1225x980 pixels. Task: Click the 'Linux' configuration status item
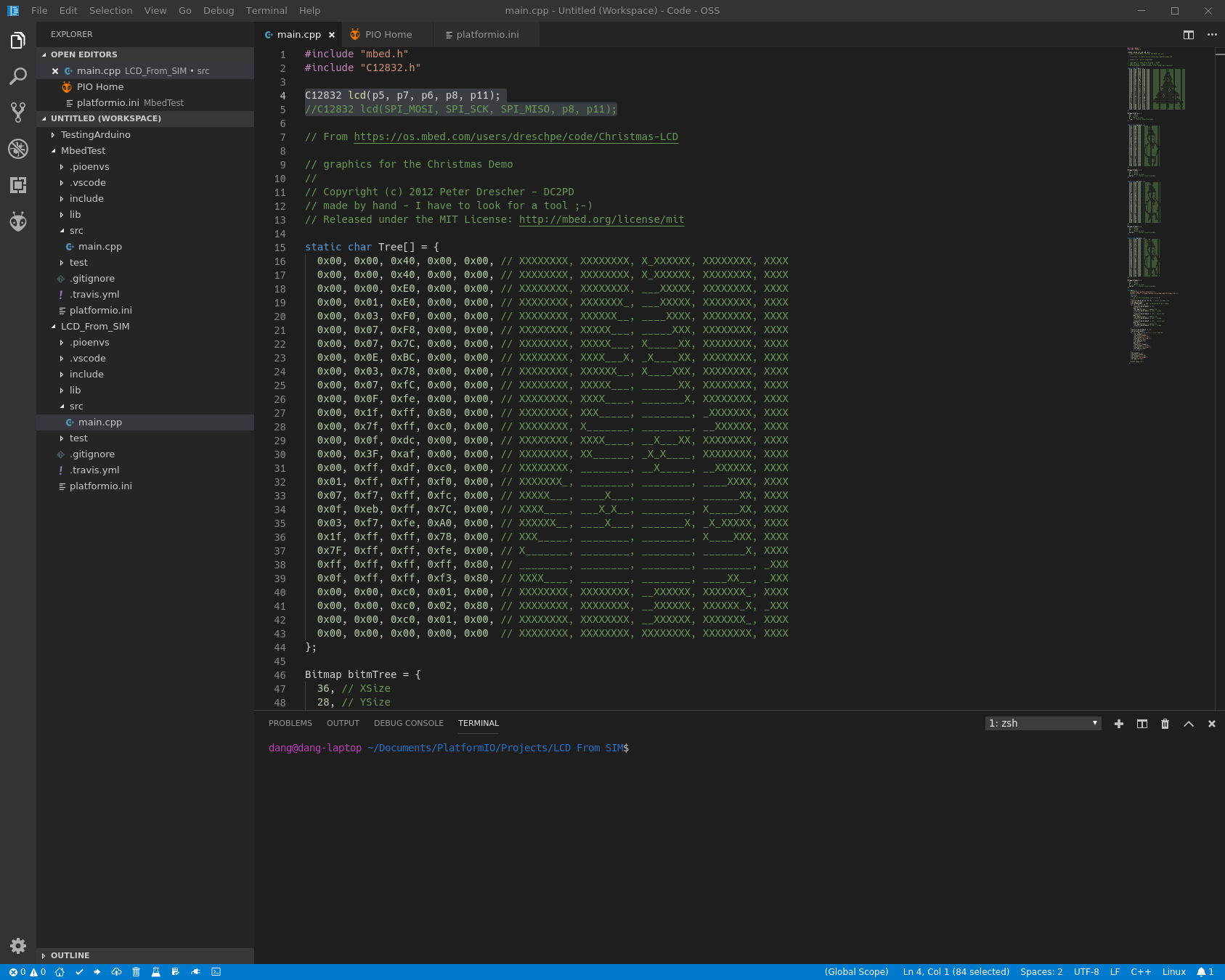pyautogui.click(x=1174, y=972)
